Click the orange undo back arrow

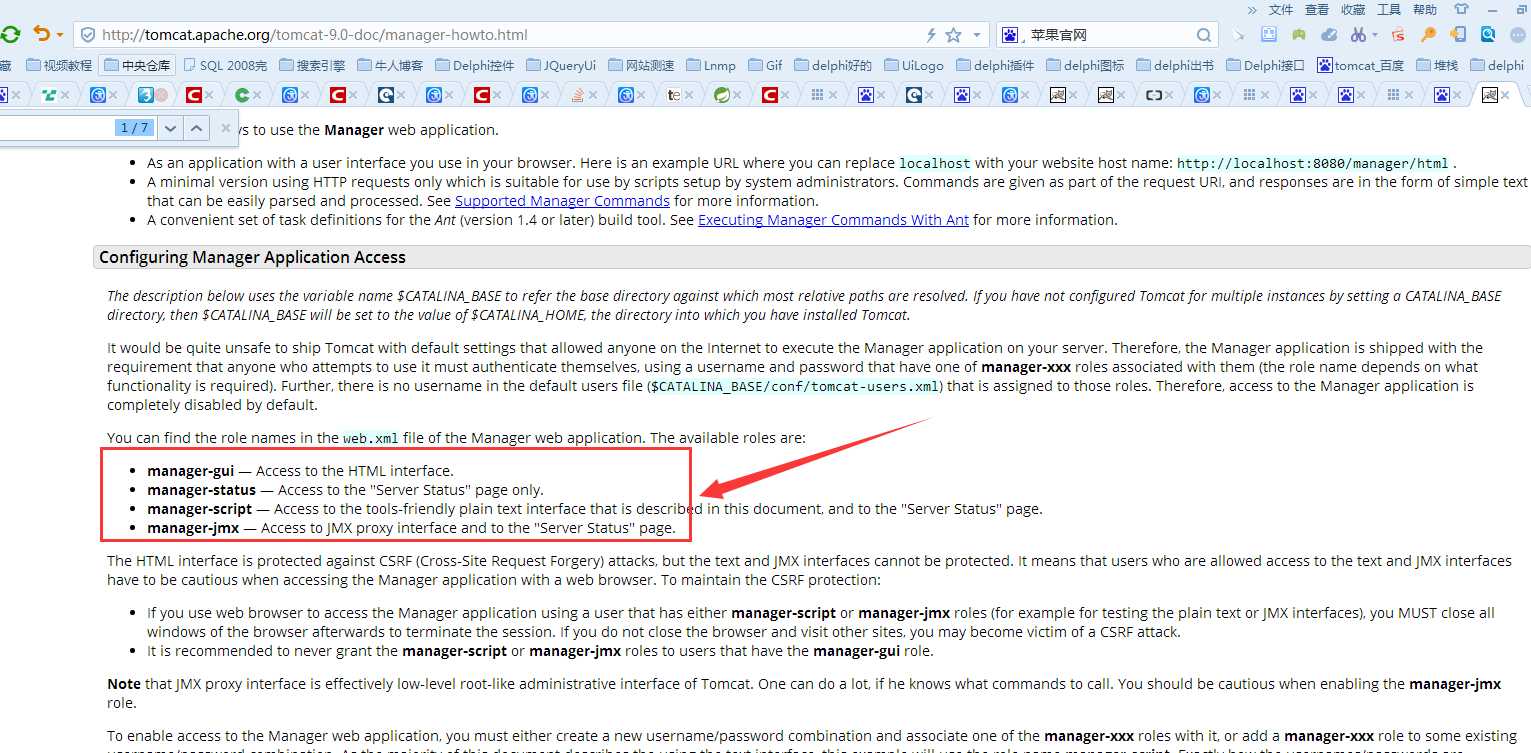coord(42,34)
